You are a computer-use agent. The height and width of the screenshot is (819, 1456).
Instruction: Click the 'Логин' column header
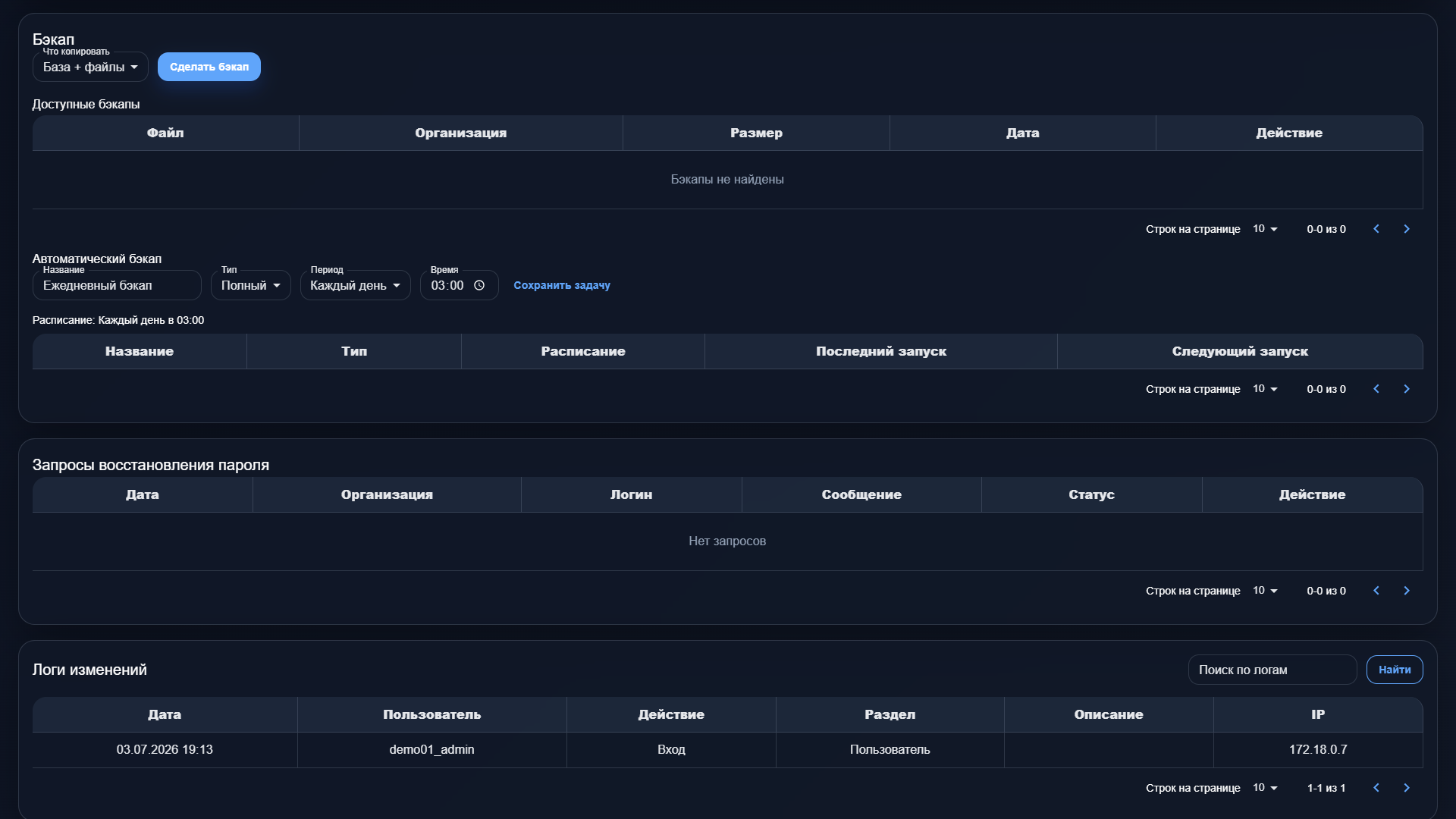pos(632,494)
